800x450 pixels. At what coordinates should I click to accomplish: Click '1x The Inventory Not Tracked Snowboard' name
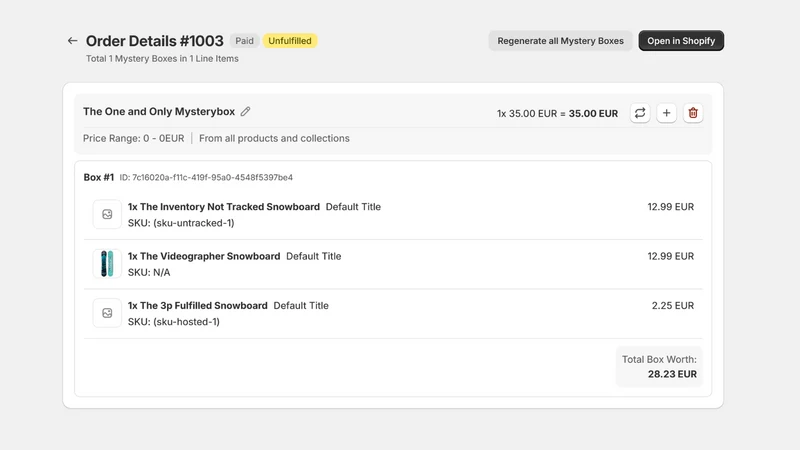[223, 207]
